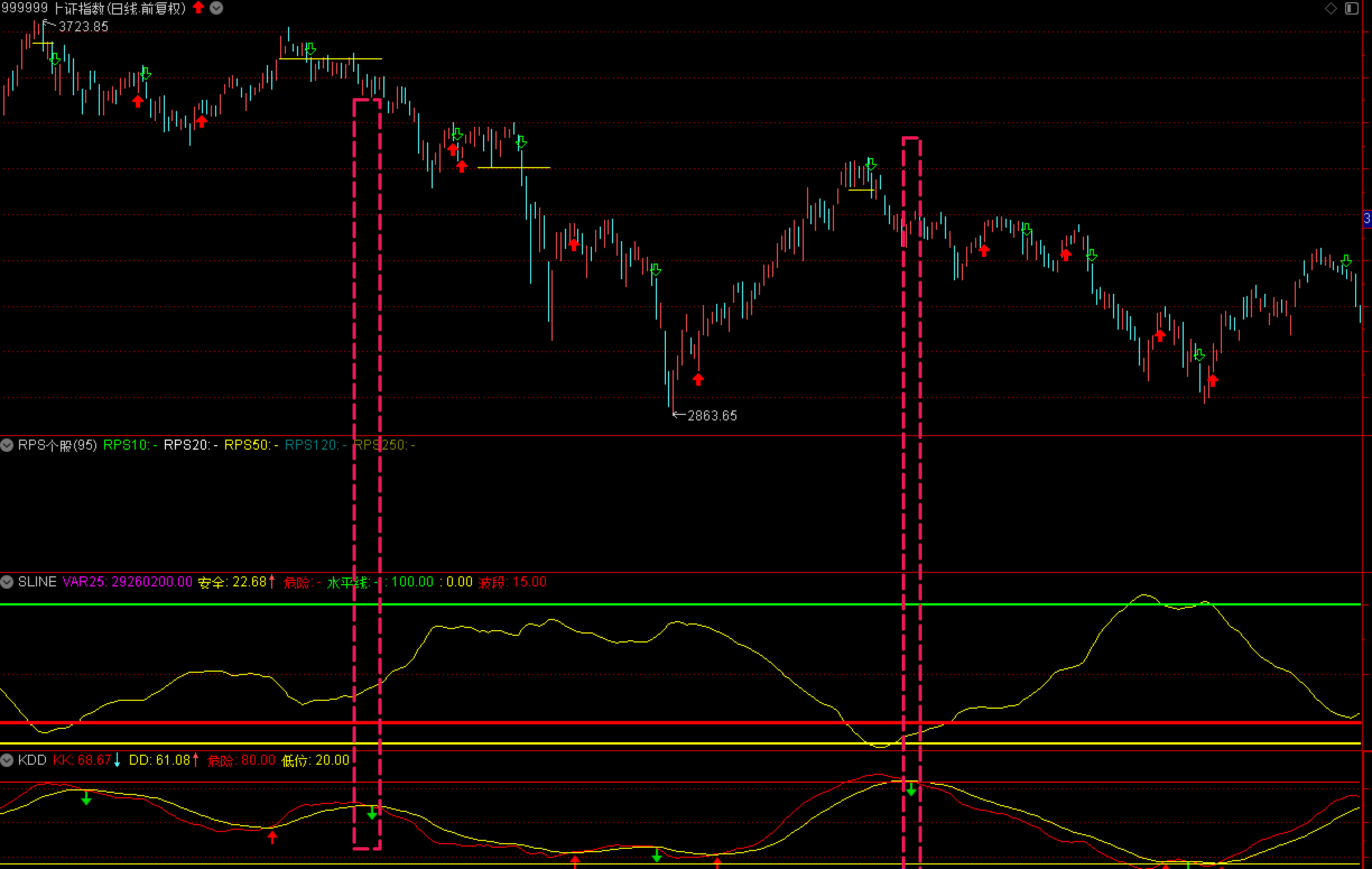Click red buy arrow near the 2863.65 low

click(x=698, y=380)
